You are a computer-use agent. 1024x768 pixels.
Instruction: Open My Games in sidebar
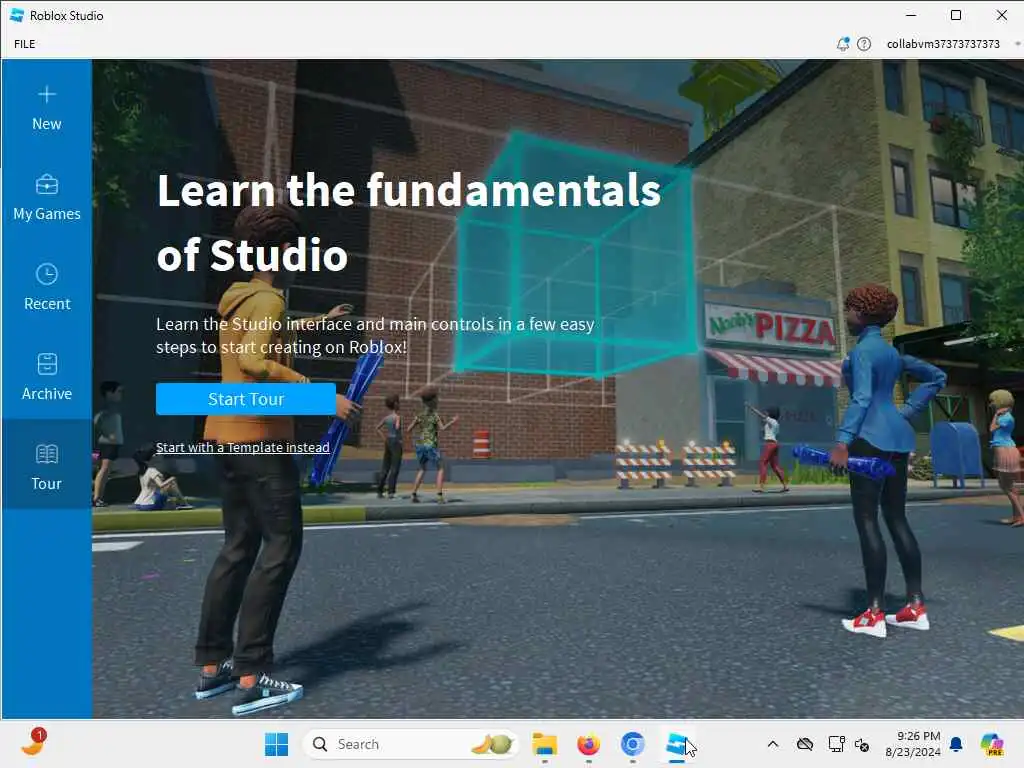[x=47, y=197]
